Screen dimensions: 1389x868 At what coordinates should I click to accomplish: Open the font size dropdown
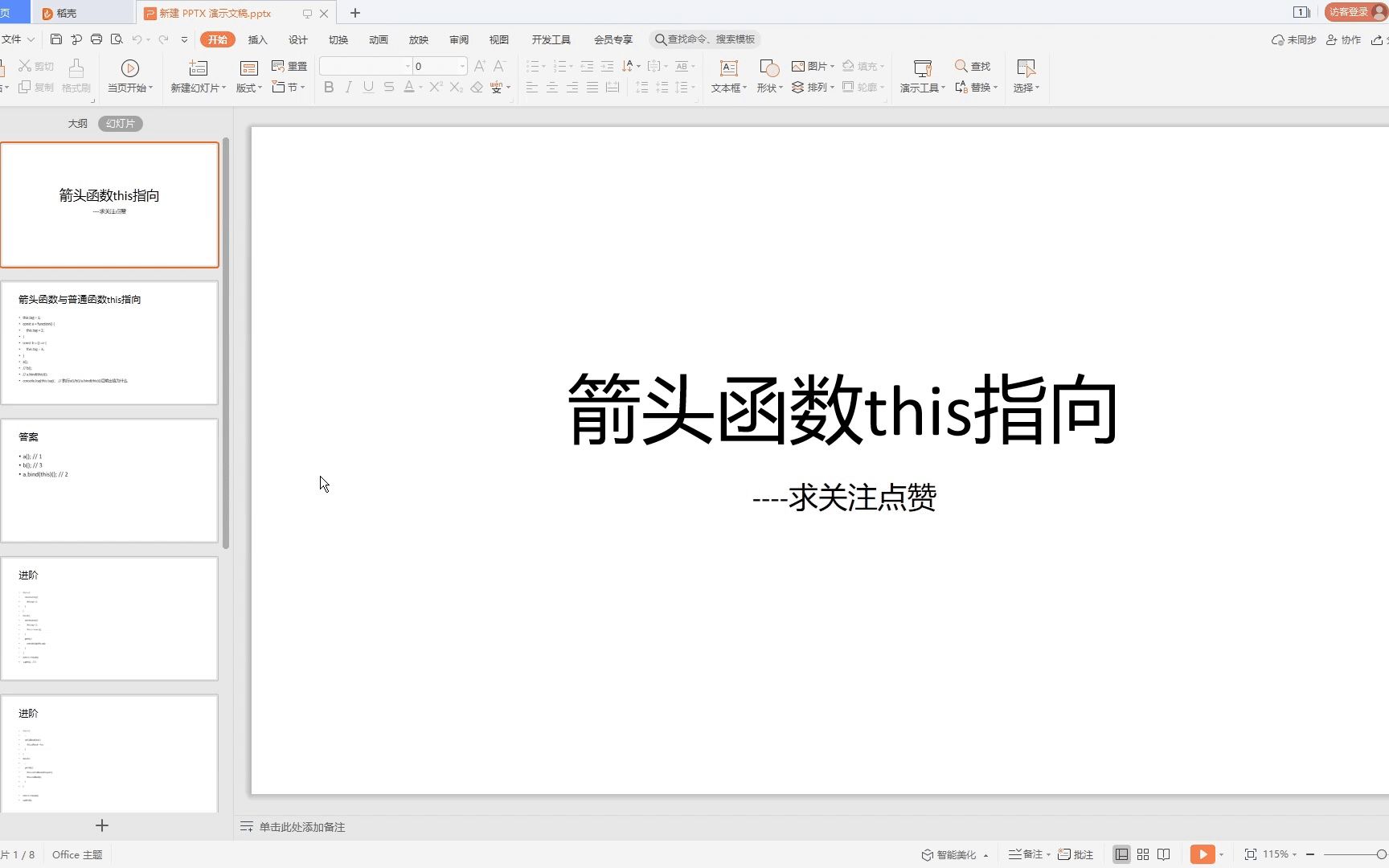tap(462, 66)
